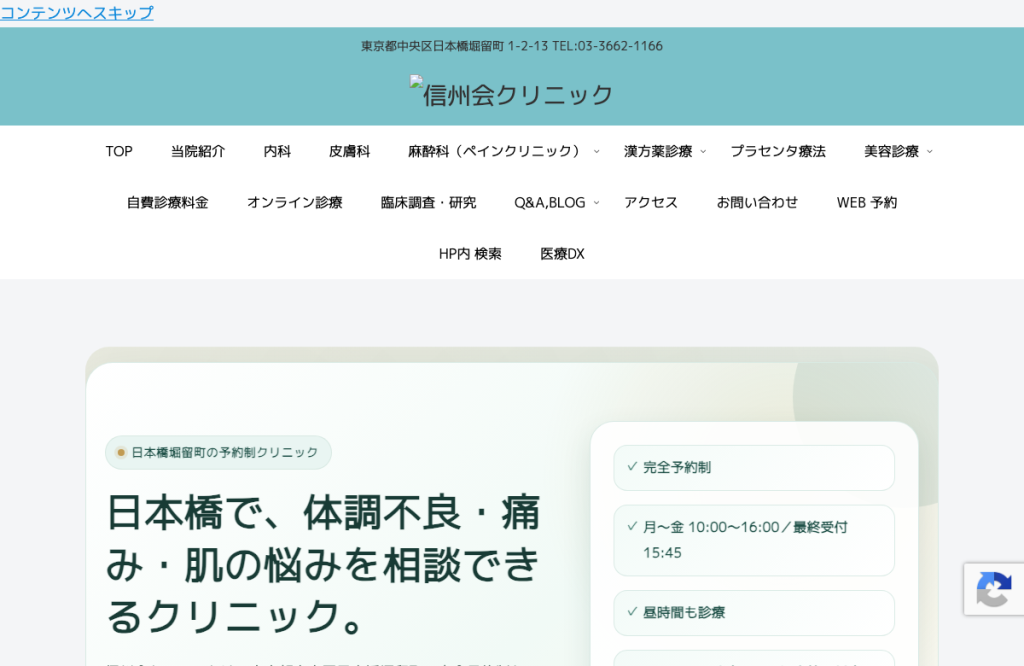This screenshot has width=1024, height=666.
Task: Go to 当院紹介 page
Action: point(198,151)
